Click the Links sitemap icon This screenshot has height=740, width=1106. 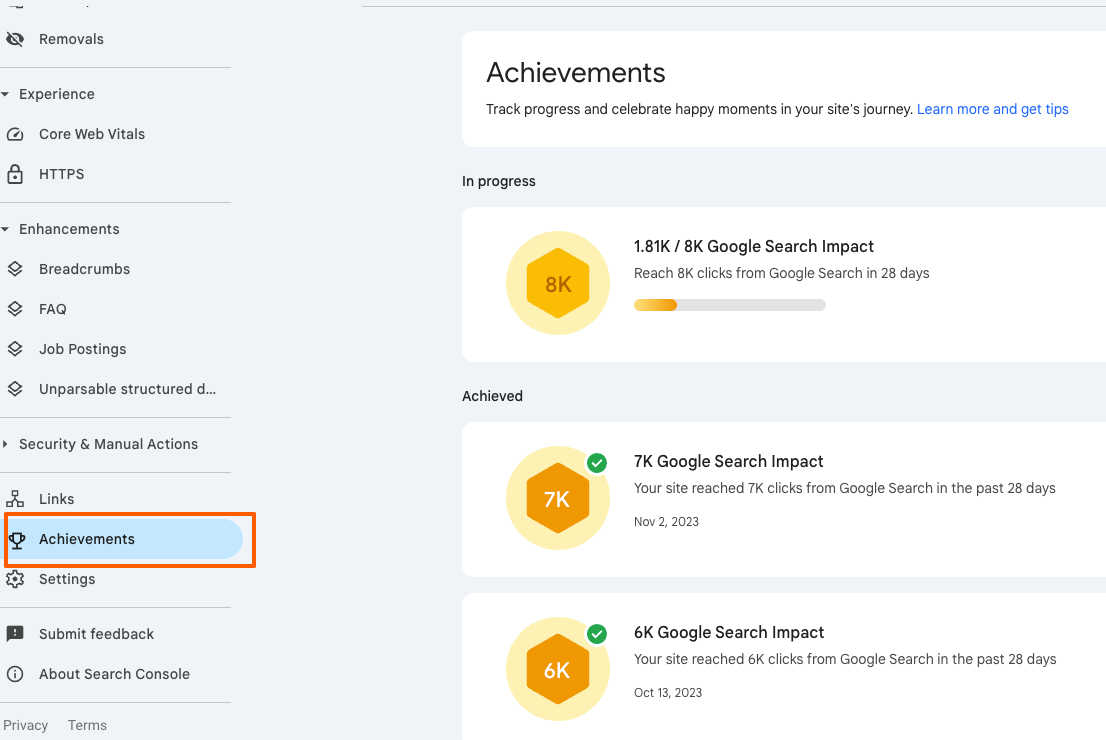[15, 499]
